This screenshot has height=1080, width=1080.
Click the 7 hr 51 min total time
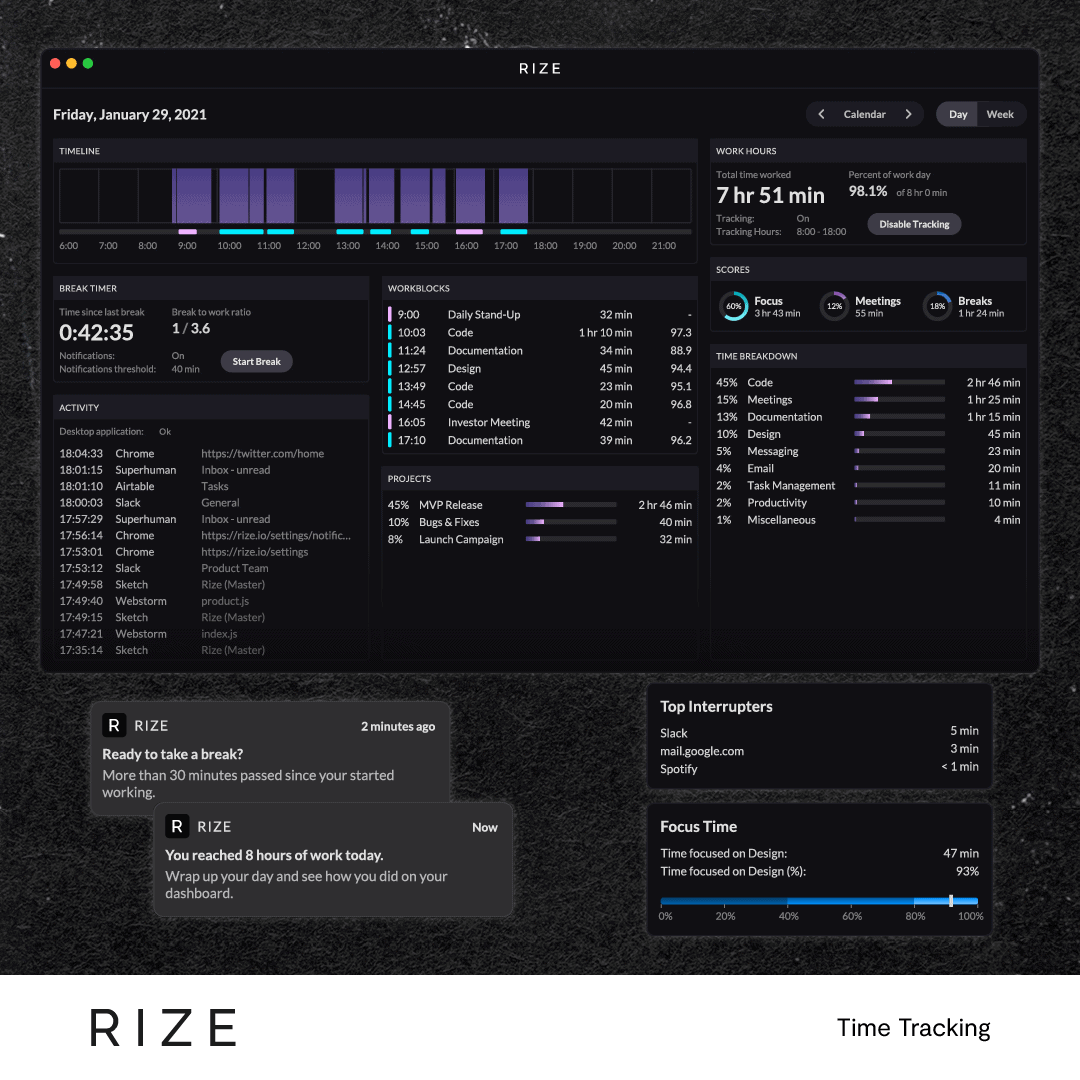point(770,196)
